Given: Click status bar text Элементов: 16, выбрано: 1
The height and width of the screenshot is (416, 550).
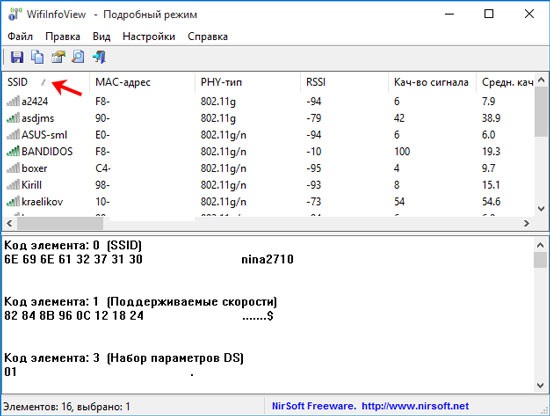Looking at the screenshot, I should (x=67, y=407).
